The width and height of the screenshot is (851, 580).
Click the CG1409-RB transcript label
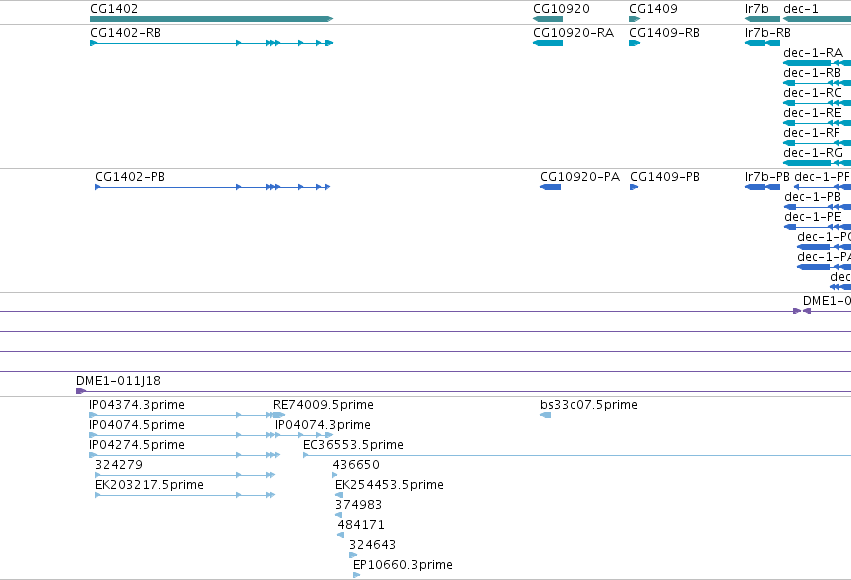pyautogui.click(x=664, y=33)
